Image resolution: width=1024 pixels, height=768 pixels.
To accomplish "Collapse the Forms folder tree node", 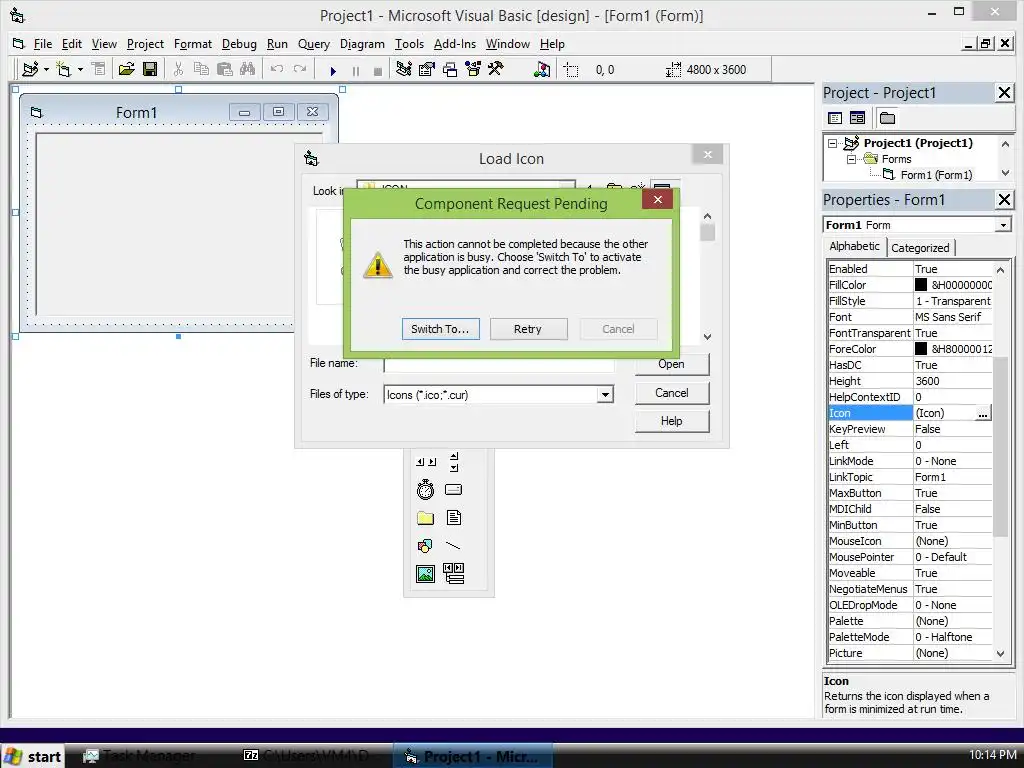I will click(x=851, y=159).
